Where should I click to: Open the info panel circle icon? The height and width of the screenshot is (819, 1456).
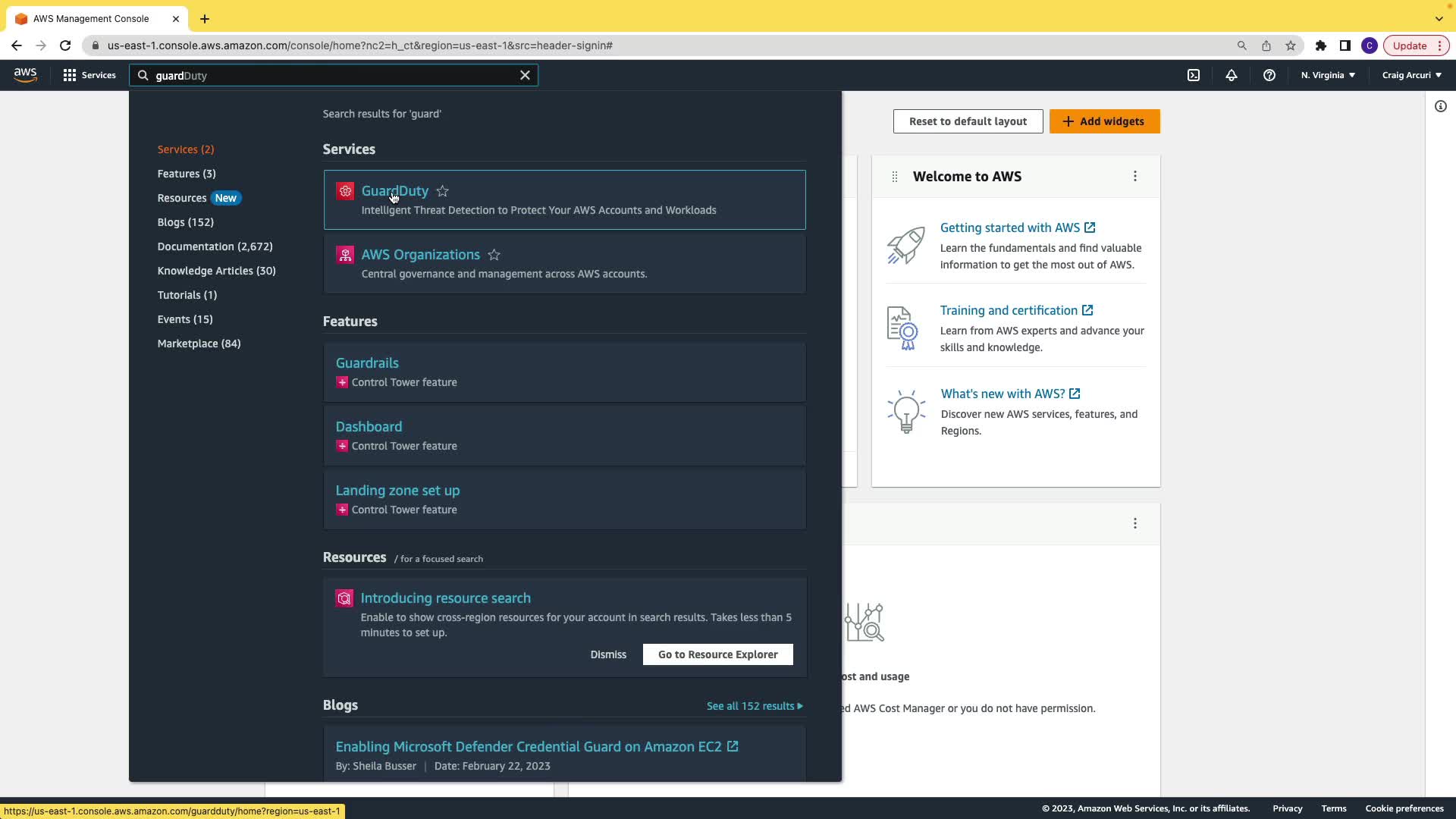[x=1441, y=106]
